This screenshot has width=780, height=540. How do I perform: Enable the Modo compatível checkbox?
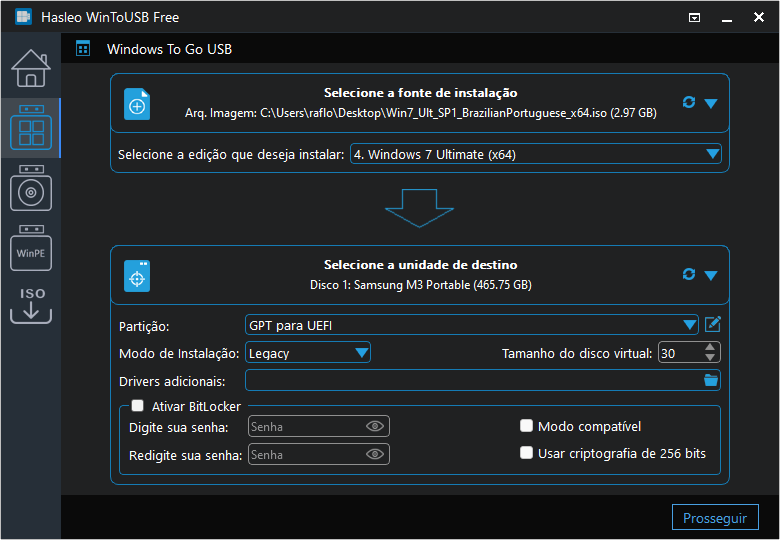(x=526, y=426)
